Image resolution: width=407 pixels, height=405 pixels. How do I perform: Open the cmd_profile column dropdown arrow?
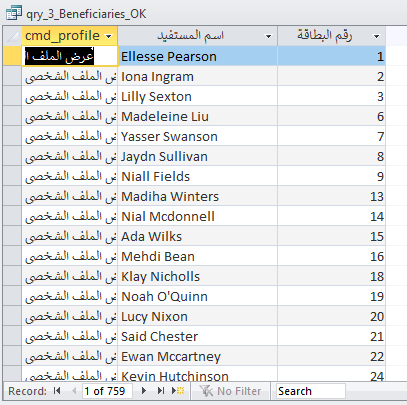click(x=108, y=36)
